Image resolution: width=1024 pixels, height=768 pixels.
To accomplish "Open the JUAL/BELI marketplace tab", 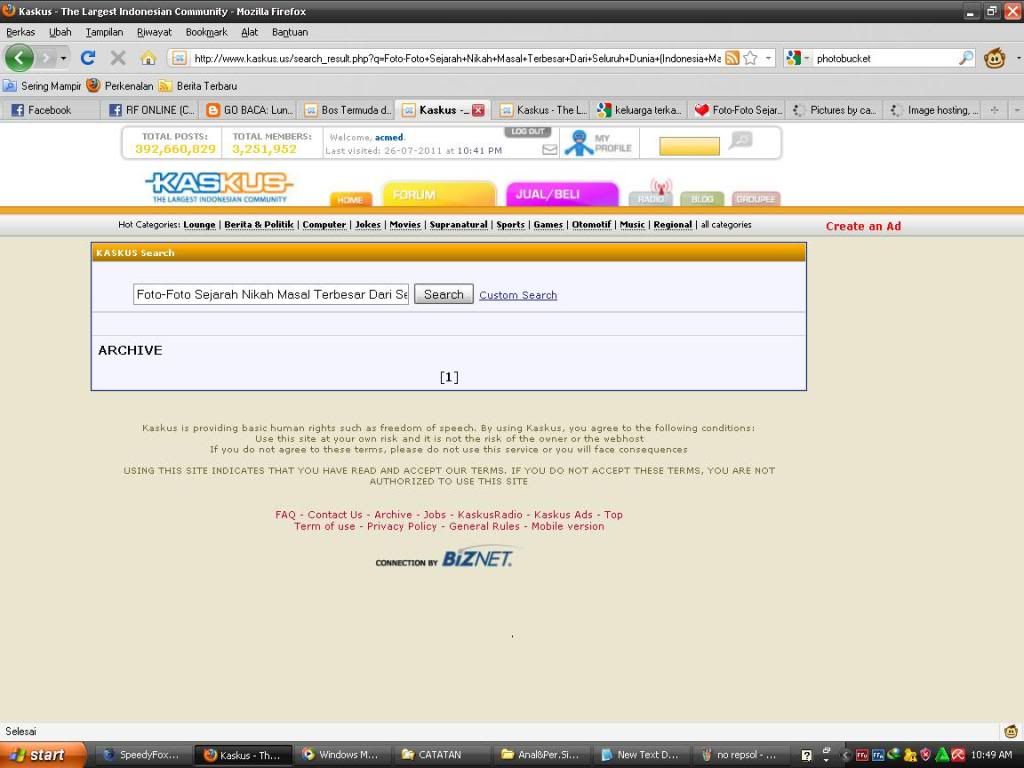I will [562, 194].
